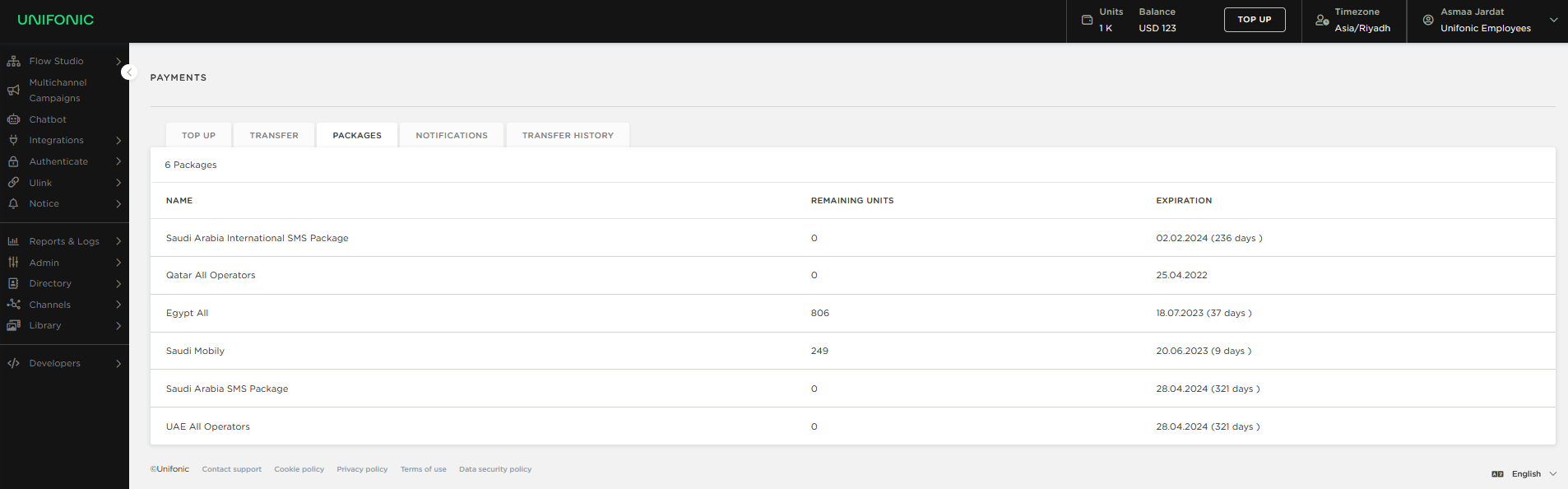This screenshot has width=1568, height=489.
Task: Click the Developers code icon
Action: (x=13, y=363)
